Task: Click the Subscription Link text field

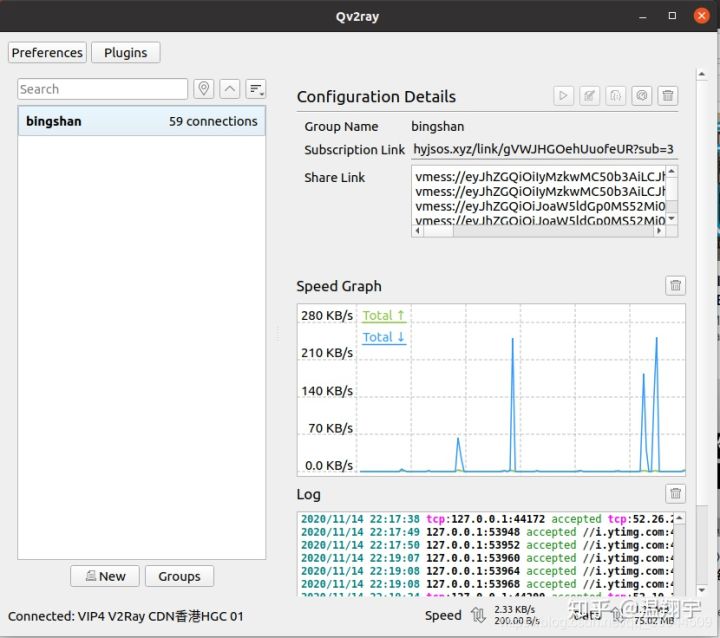Action: click(x=544, y=149)
